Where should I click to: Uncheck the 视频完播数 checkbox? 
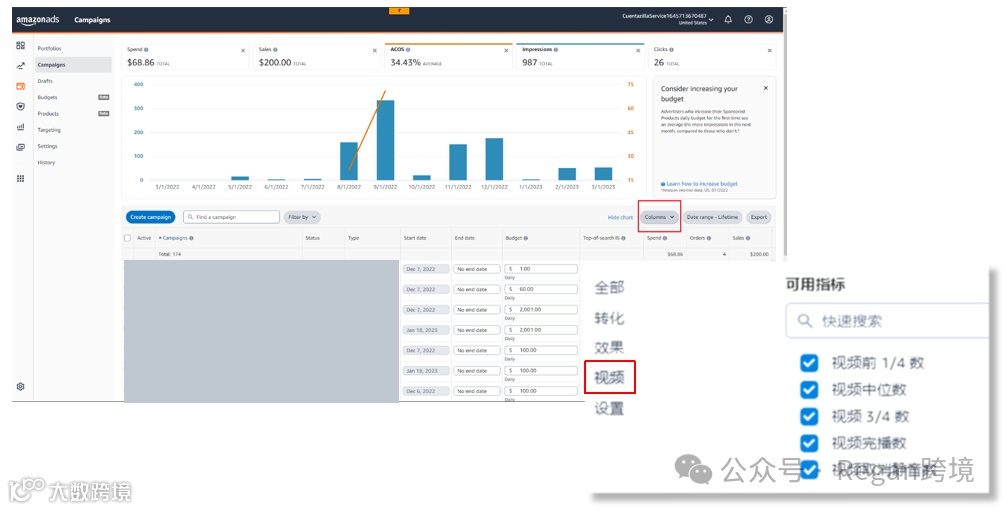pyautogui.click(x=809, y=443)
